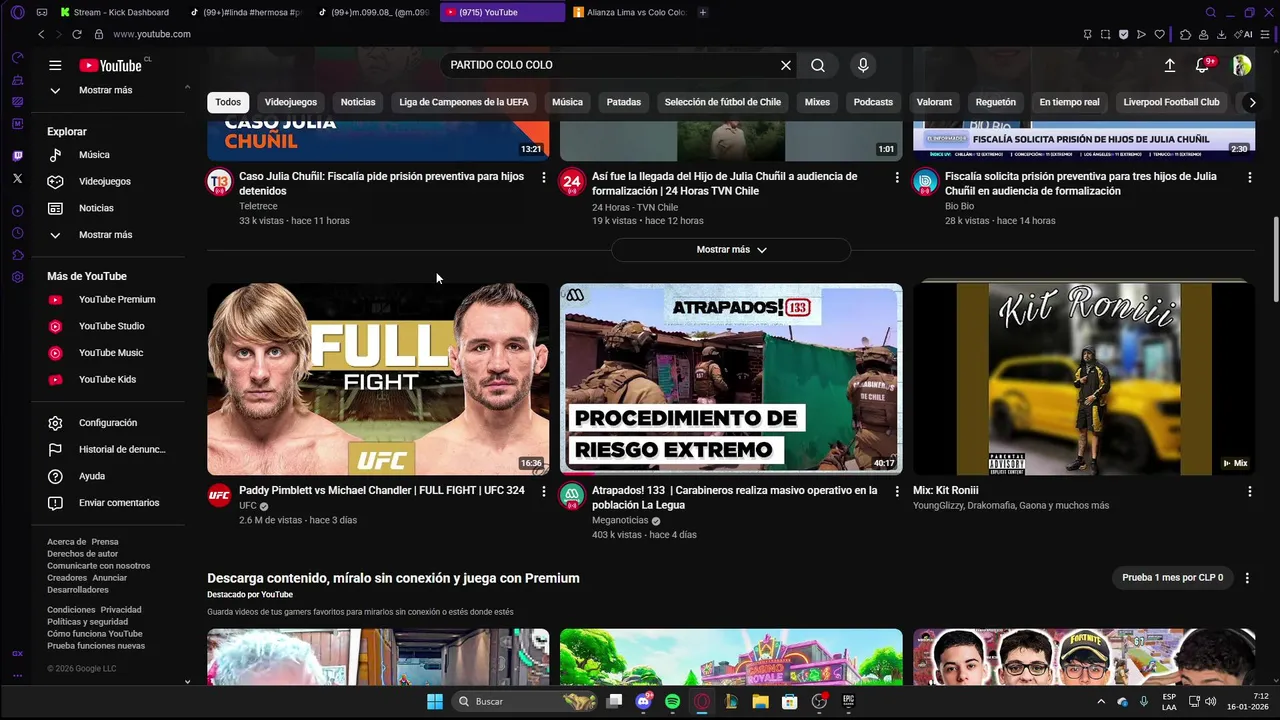Open YouTube Studio from the sidebar
This screenshot has width=1280, height=720.
[x=110, y=326]
